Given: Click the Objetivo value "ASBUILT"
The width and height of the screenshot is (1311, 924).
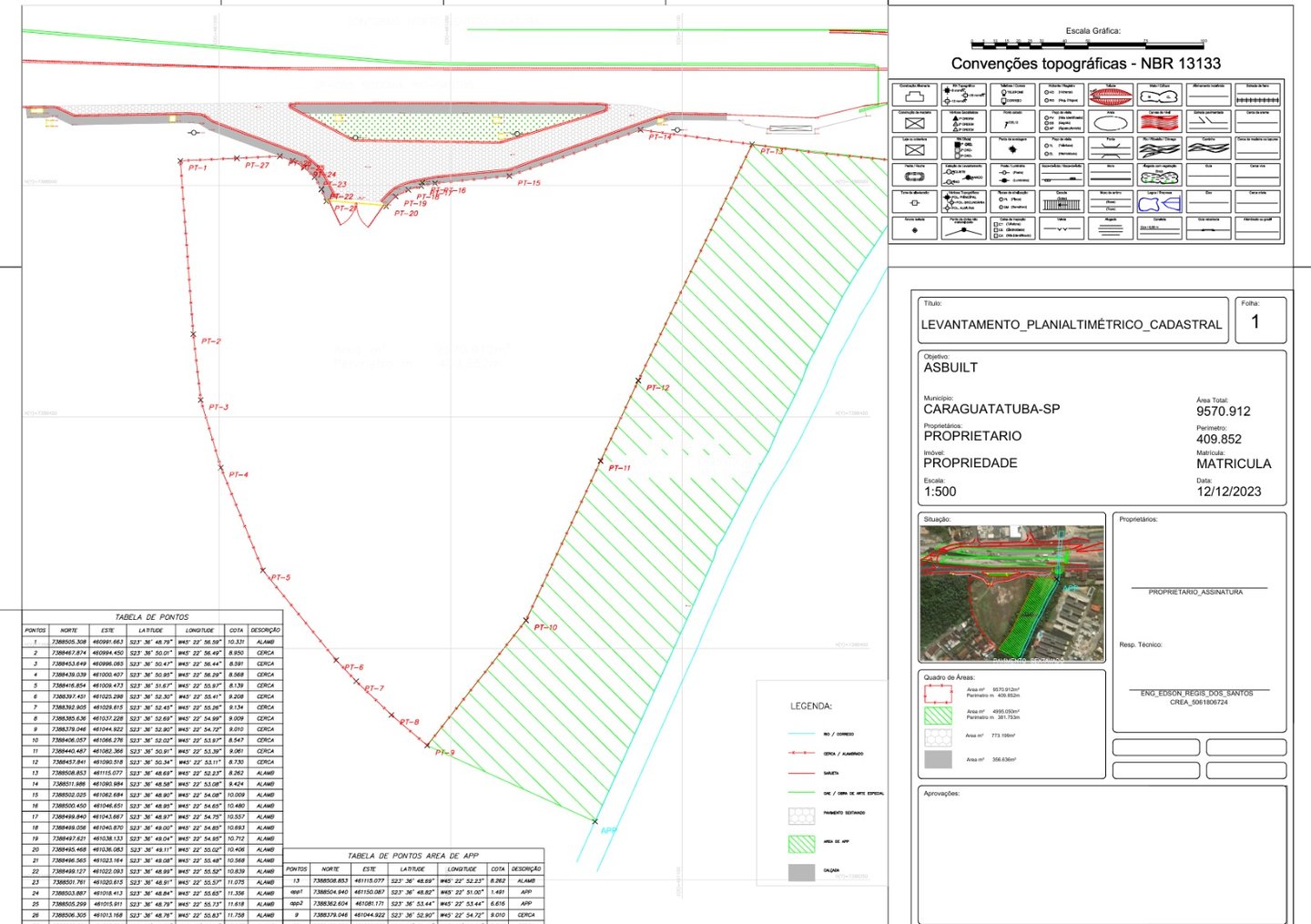Looking at the screenshot, I should (x=950, y=368).
